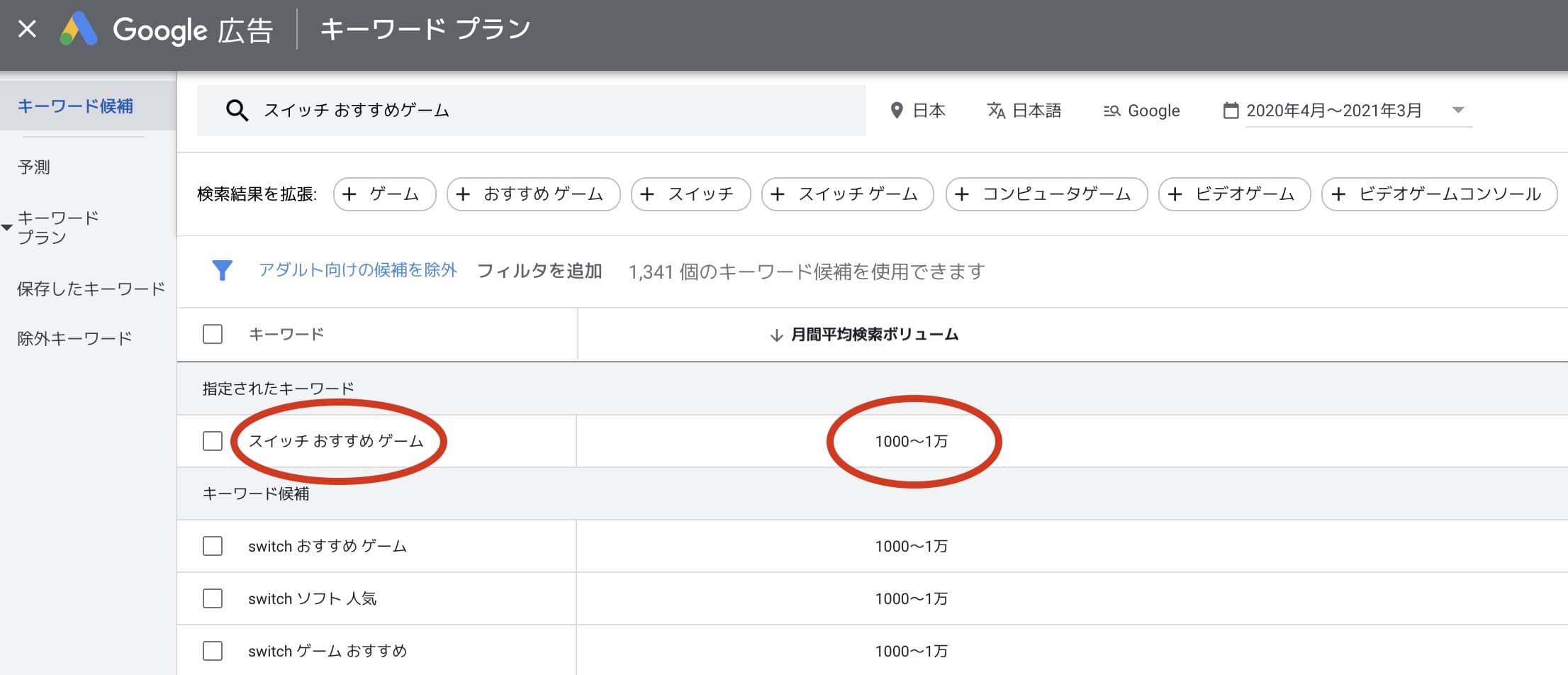This screenshot has height=675, width=1568.
Task: Click the 1000〜1万 volume for switch ソフト 人気
Action: [912, 598]
